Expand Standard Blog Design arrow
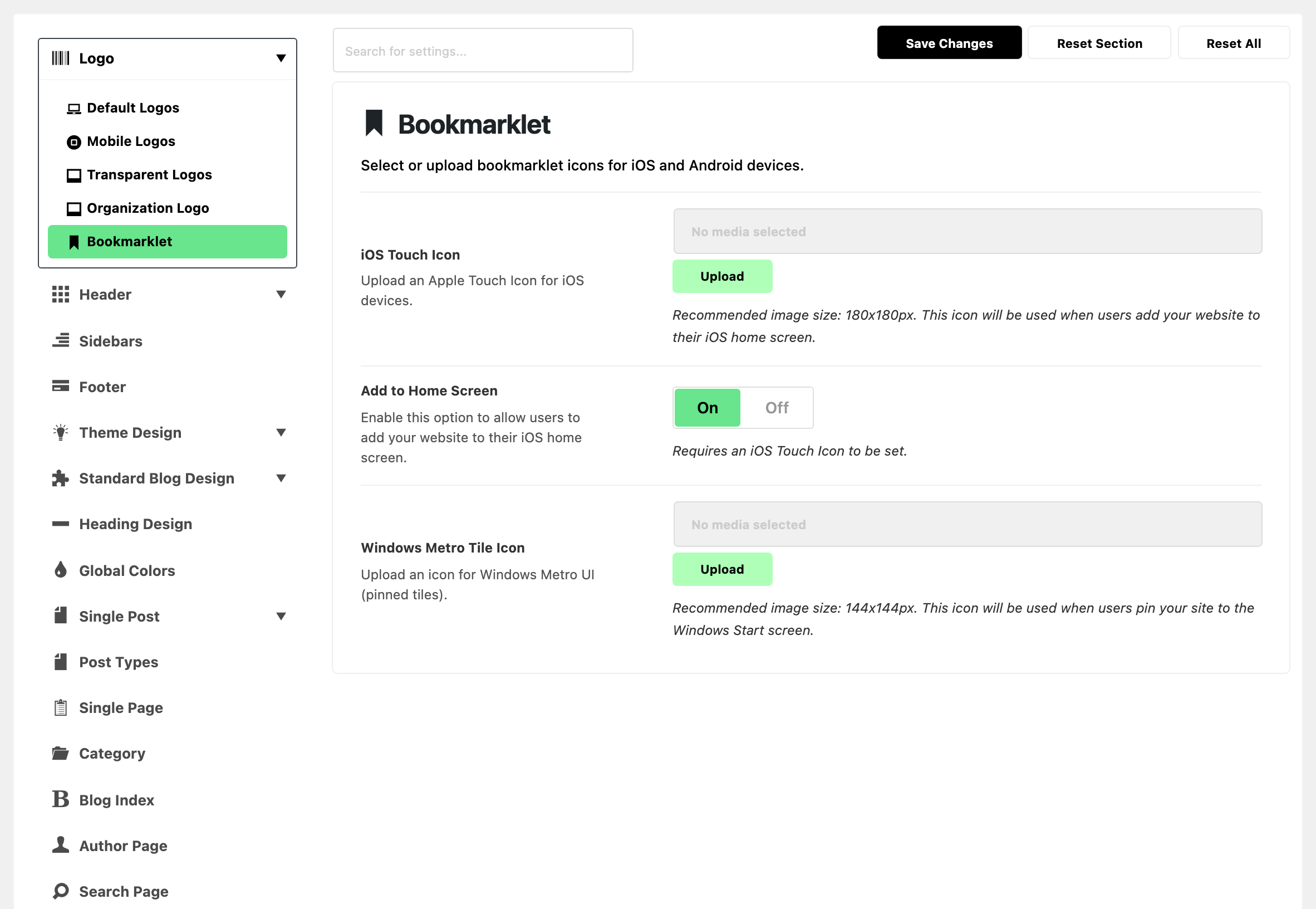The width and height of the screenshot is (1316, 909). pos(281,478)
